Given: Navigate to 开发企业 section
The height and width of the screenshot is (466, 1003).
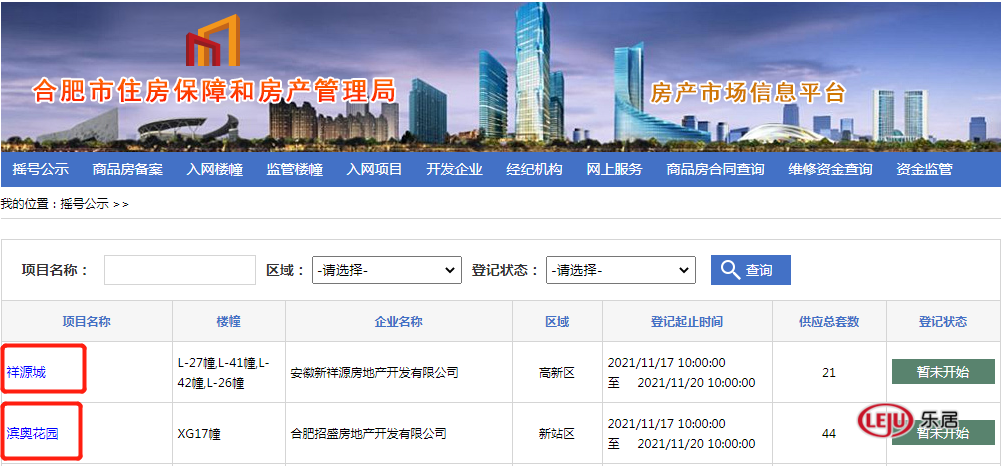Looking at the screenshot, I should (x=454, y=169).
